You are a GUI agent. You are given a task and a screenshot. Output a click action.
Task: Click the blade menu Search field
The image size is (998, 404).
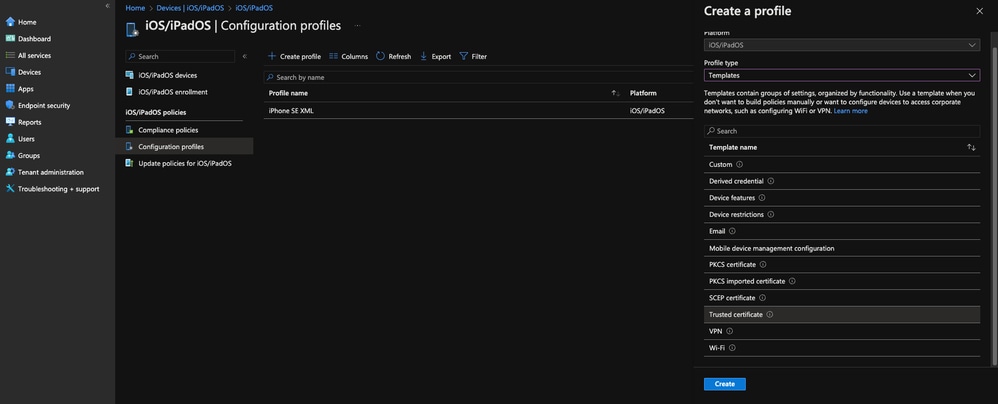(180, 57)
